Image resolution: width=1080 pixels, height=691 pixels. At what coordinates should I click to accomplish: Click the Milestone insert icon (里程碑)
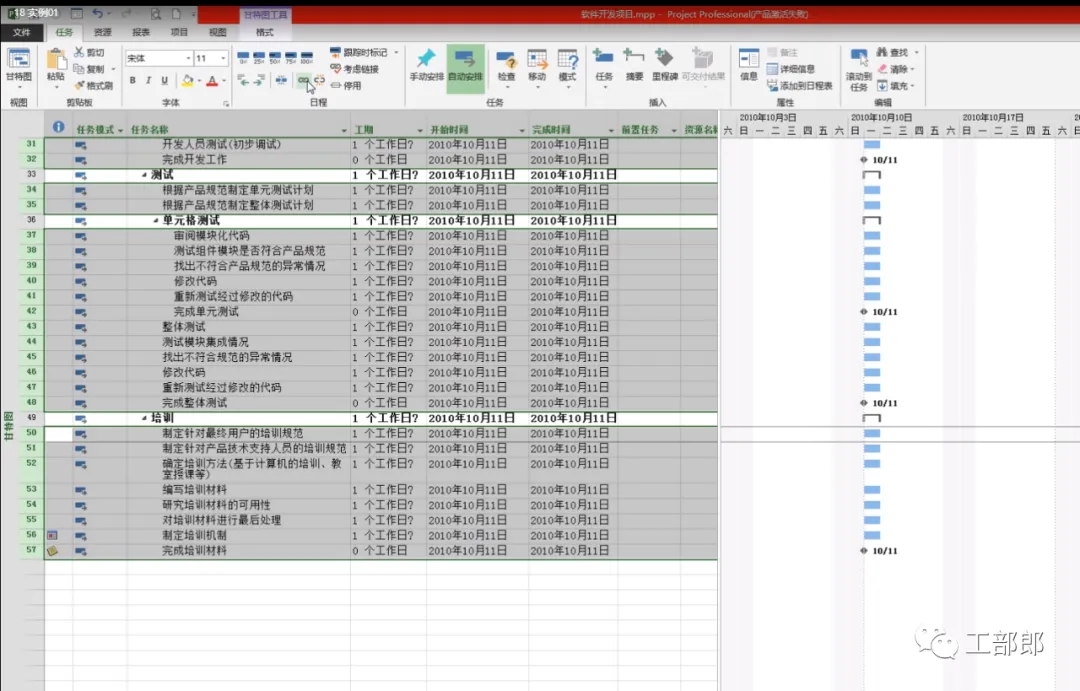point(664,65)
